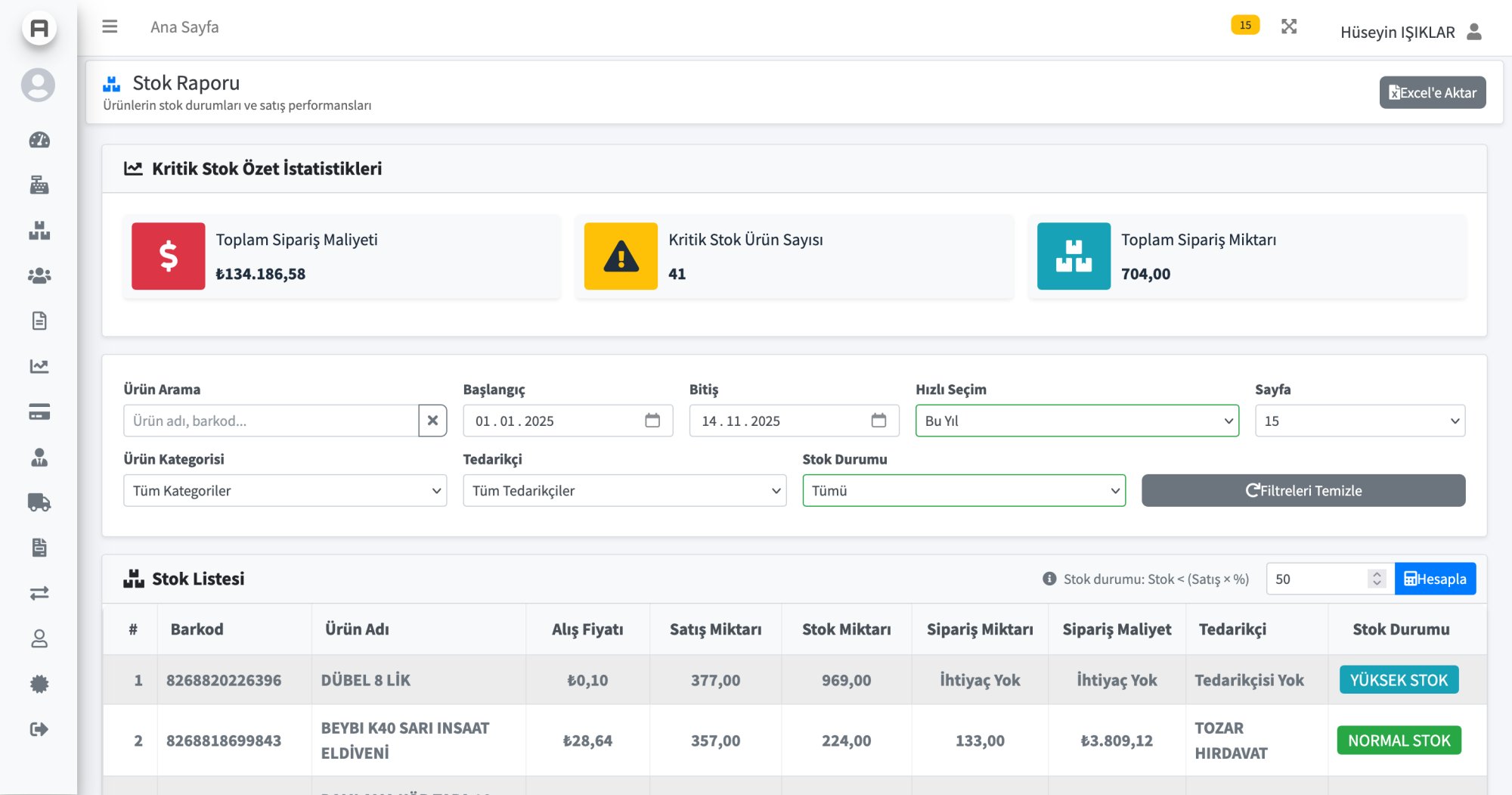Click the percentage stepper arrows

pos(1377,579)
